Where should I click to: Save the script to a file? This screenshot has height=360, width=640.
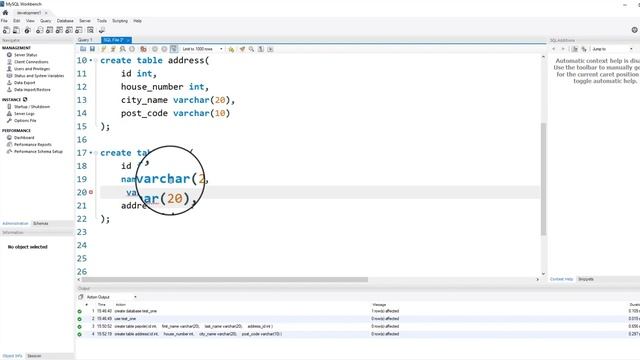[93, 49]
